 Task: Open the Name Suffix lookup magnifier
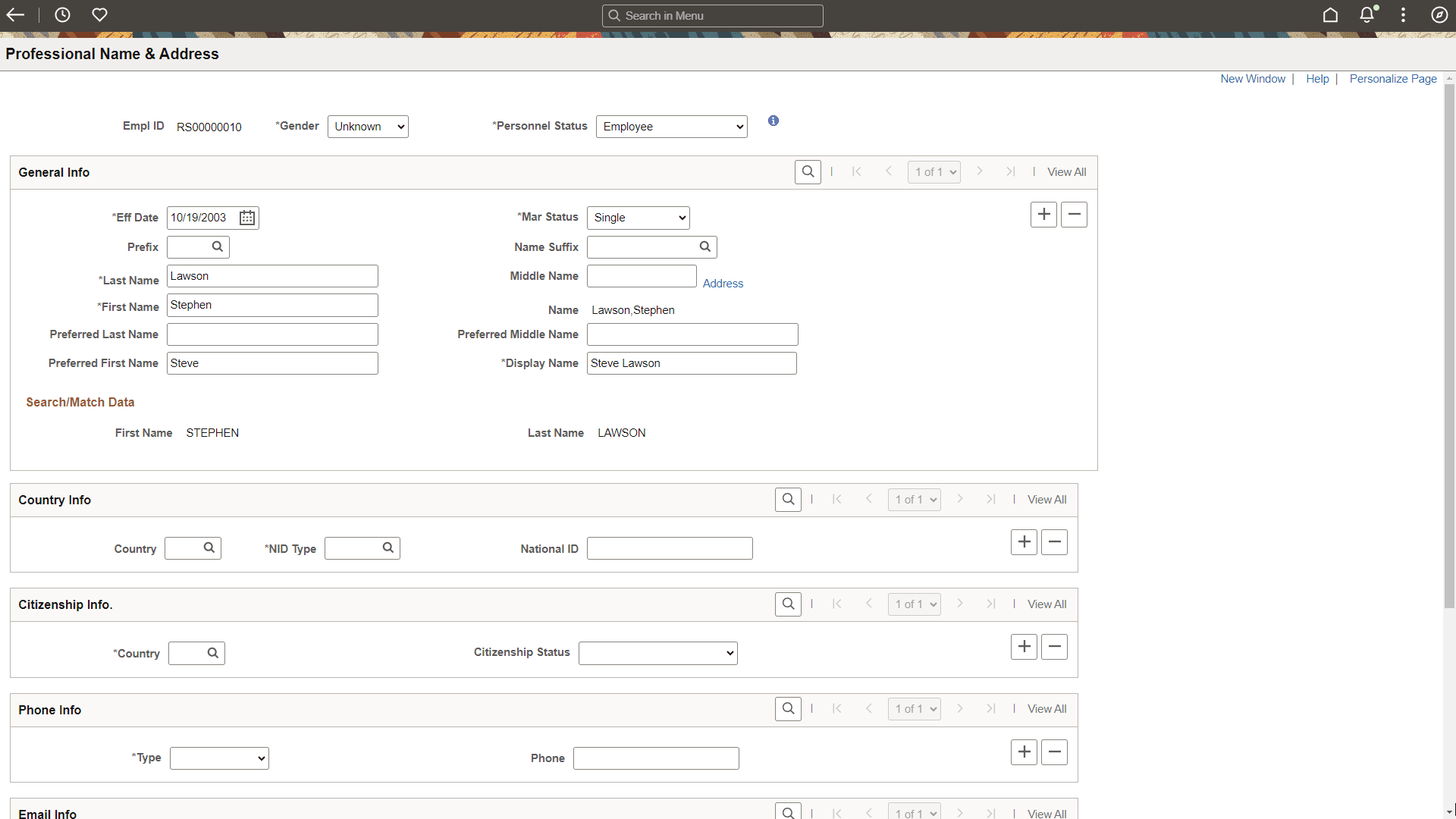point(704,246)
